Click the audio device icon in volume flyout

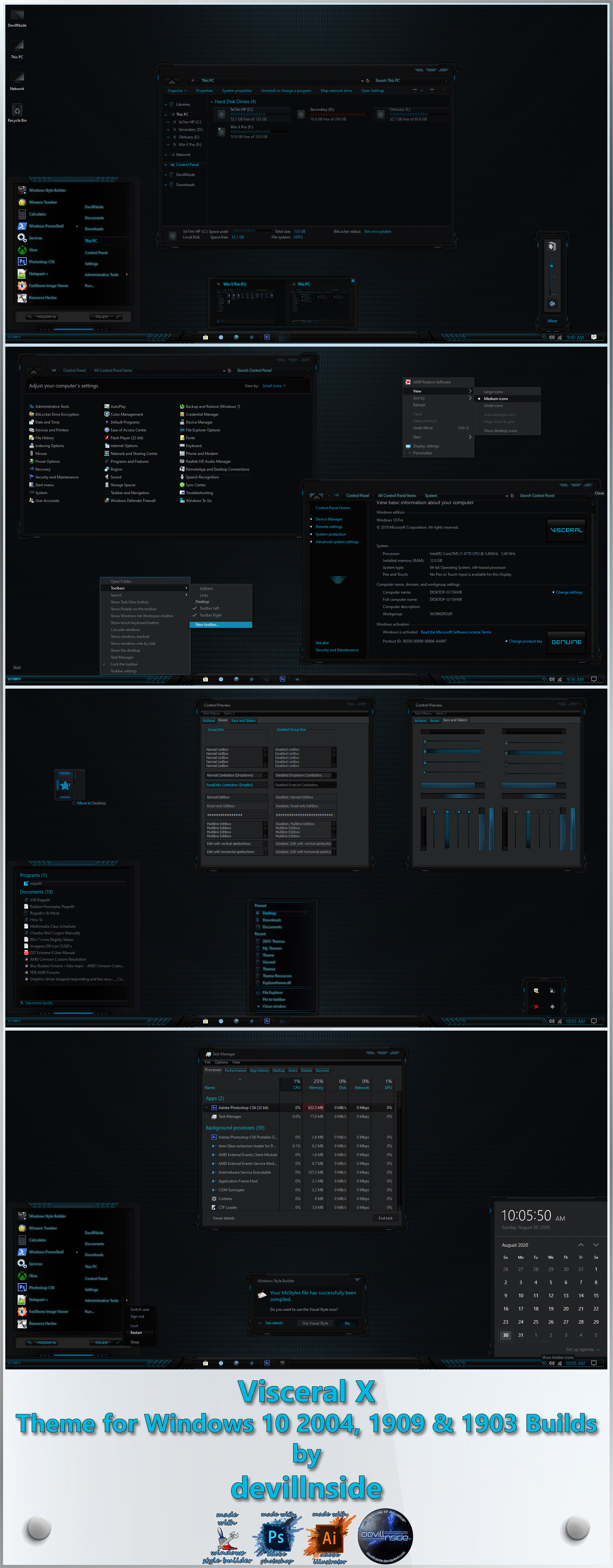point(552,247)
